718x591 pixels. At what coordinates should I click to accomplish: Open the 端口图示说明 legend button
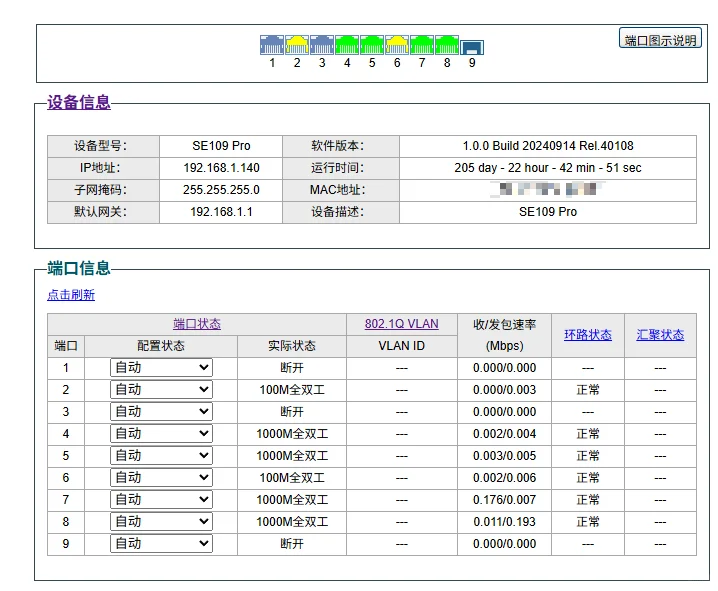click(x=660, y=38)
